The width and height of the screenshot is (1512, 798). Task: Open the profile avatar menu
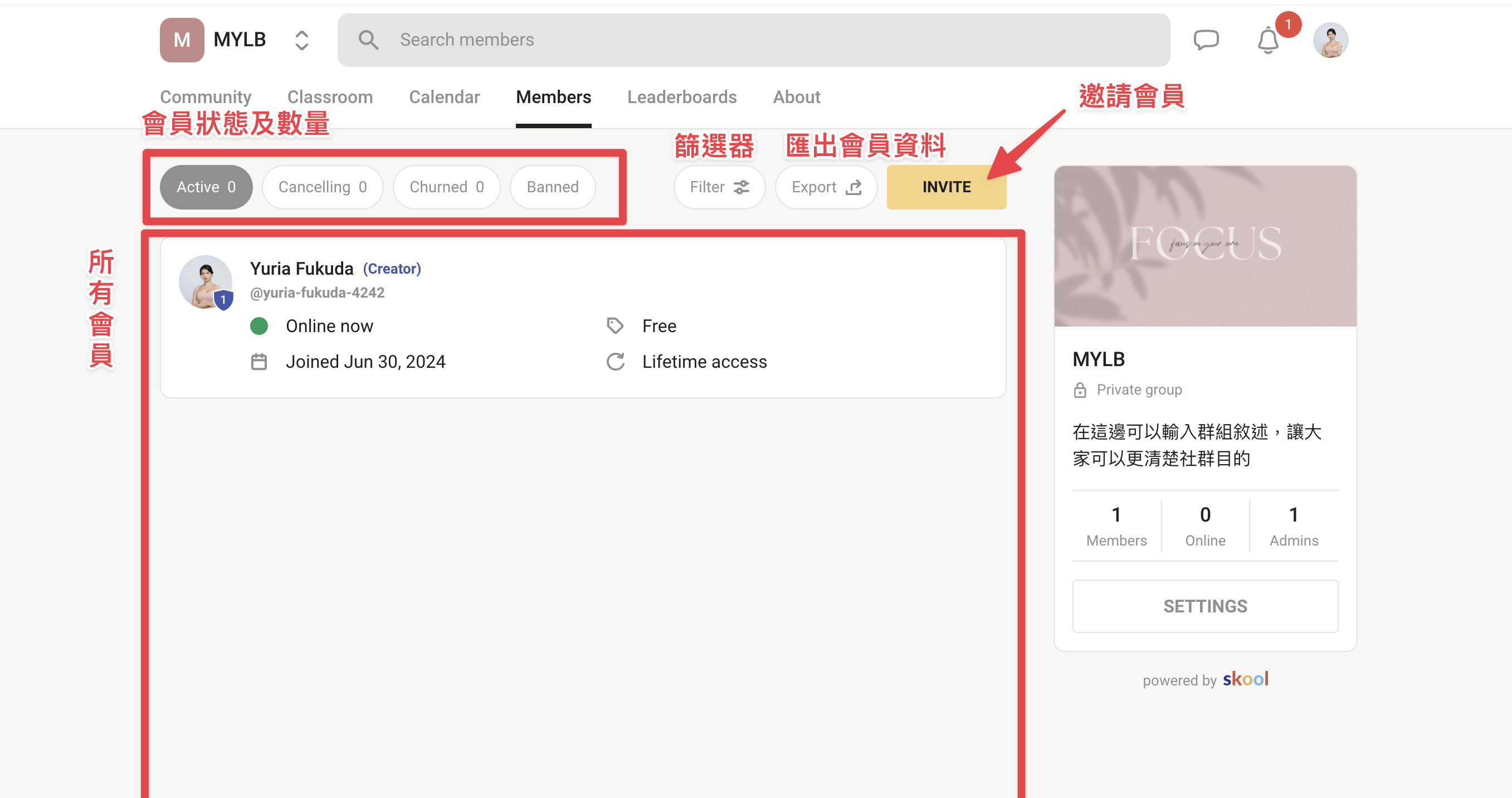pos(1330,40)
